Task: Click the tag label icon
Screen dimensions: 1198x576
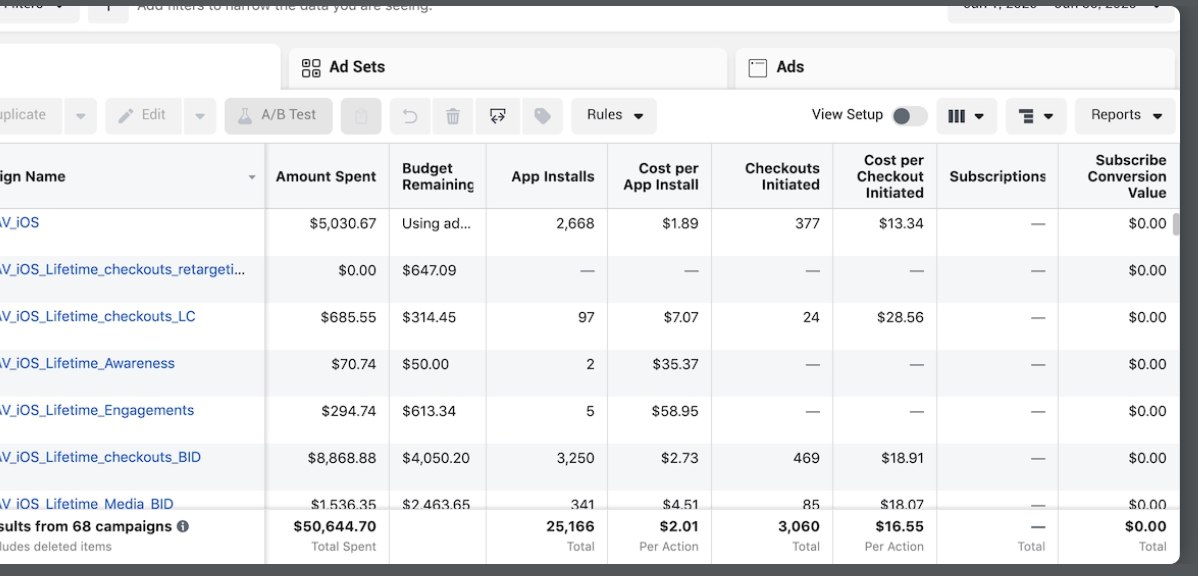Action: (x=542, y=116)
